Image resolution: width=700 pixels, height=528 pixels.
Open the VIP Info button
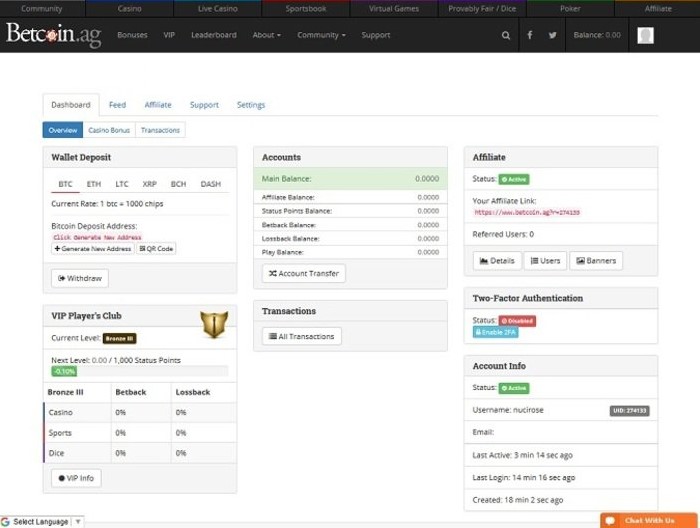click(76, 478)
